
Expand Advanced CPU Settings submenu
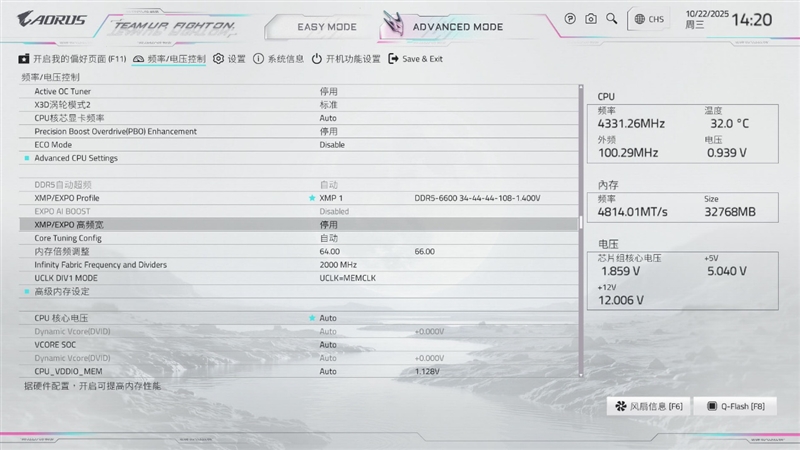coord(76,158)
